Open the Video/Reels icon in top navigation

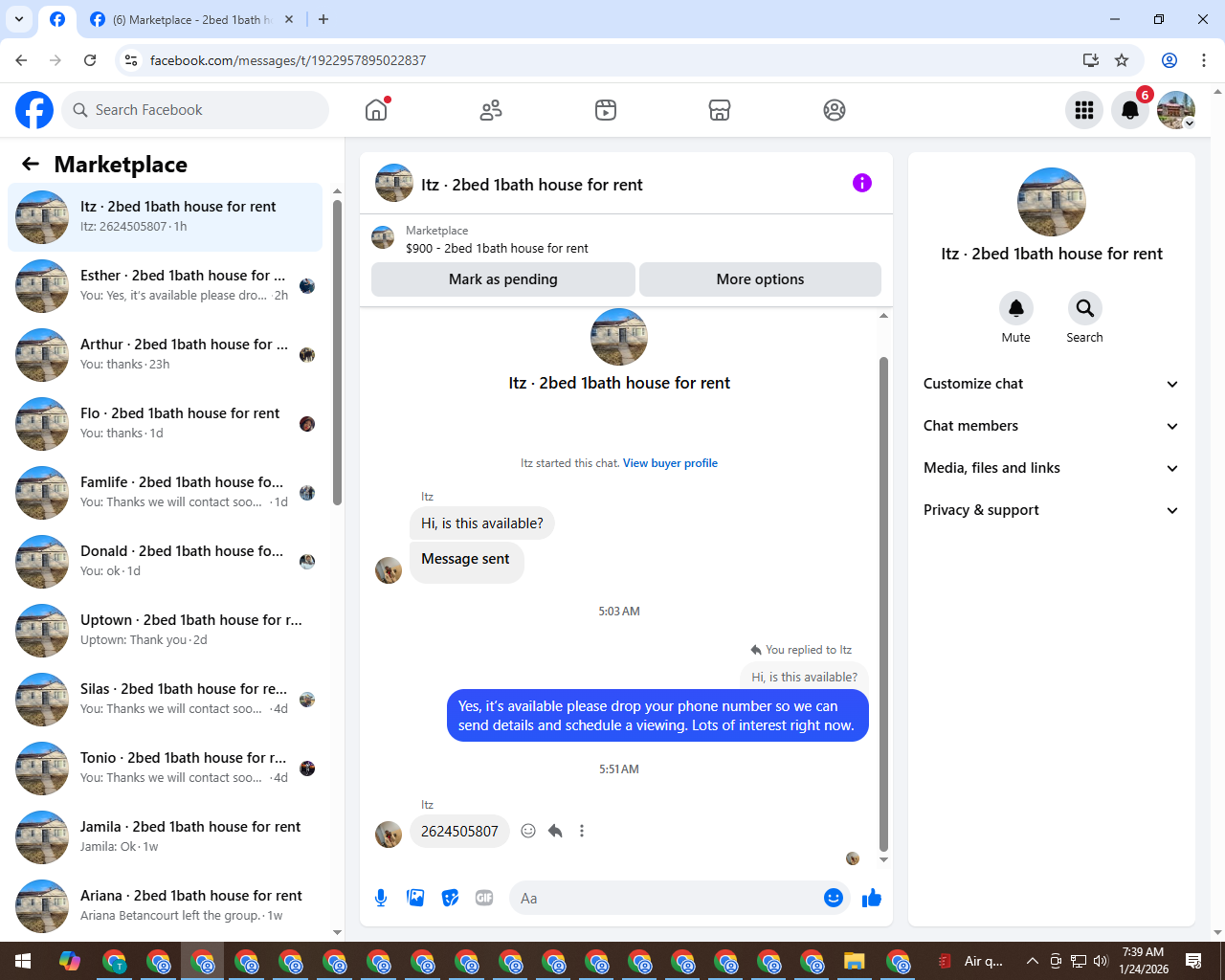coord(606,110)
